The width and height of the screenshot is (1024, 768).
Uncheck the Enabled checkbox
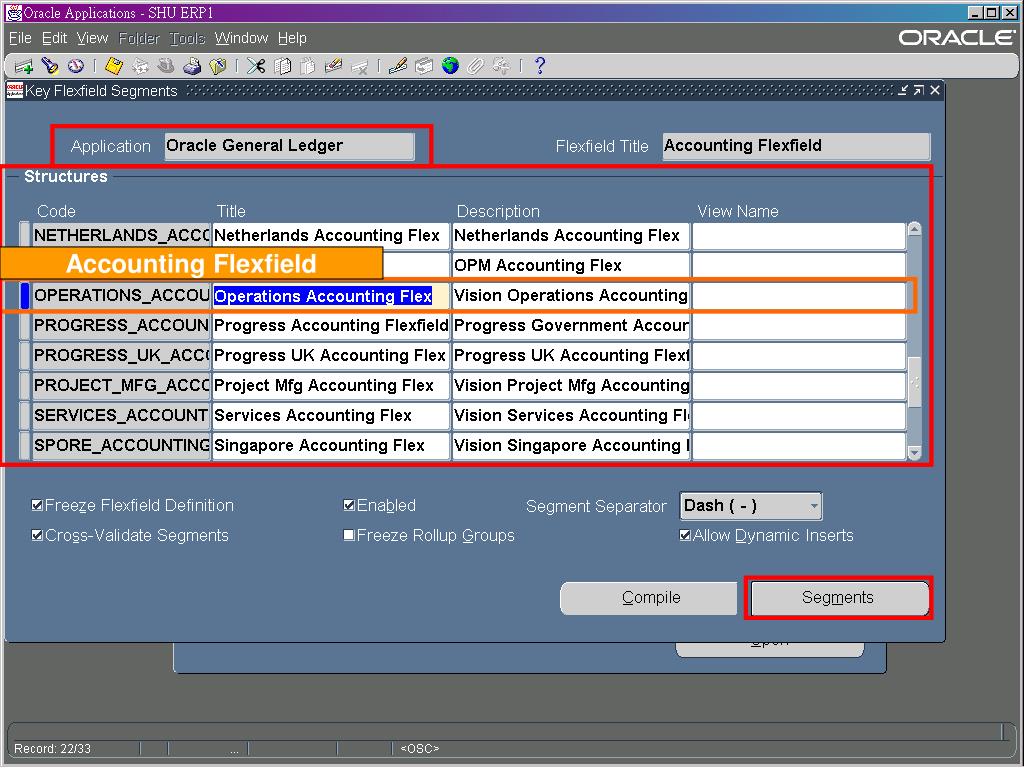[349, 505]
